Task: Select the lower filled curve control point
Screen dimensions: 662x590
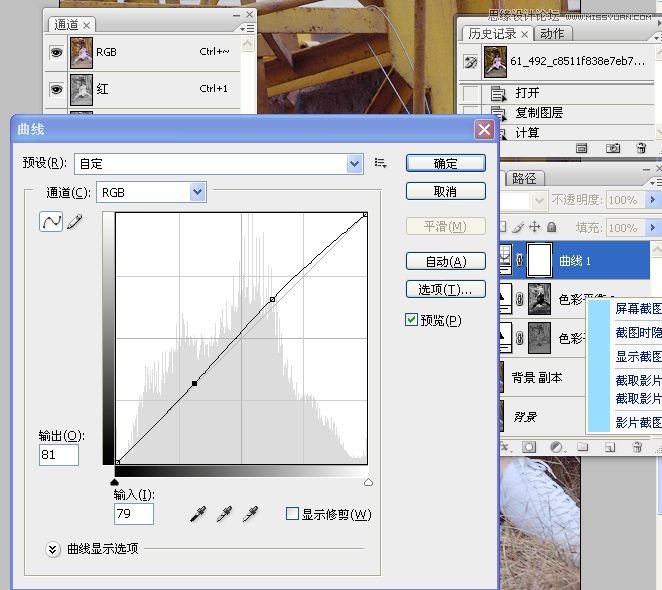Action: [x=194, y=383]
